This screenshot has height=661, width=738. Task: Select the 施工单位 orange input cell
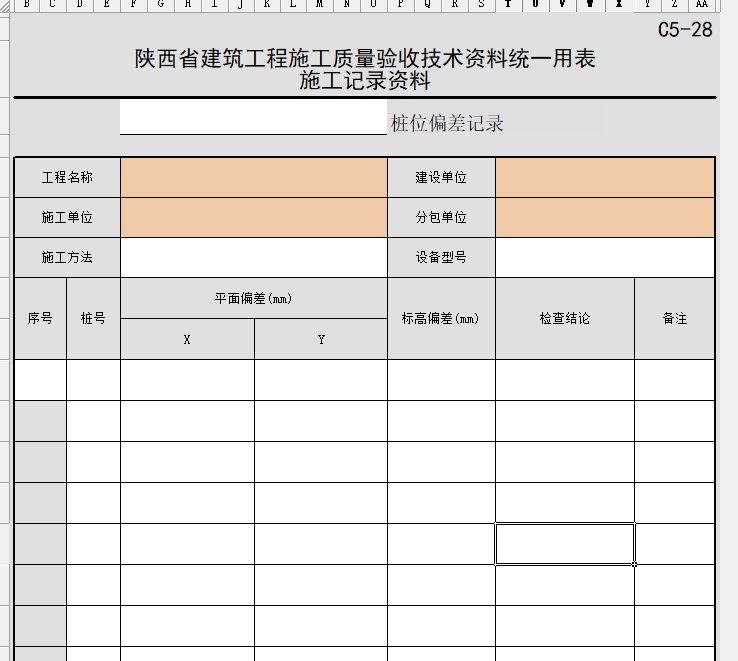253,217
